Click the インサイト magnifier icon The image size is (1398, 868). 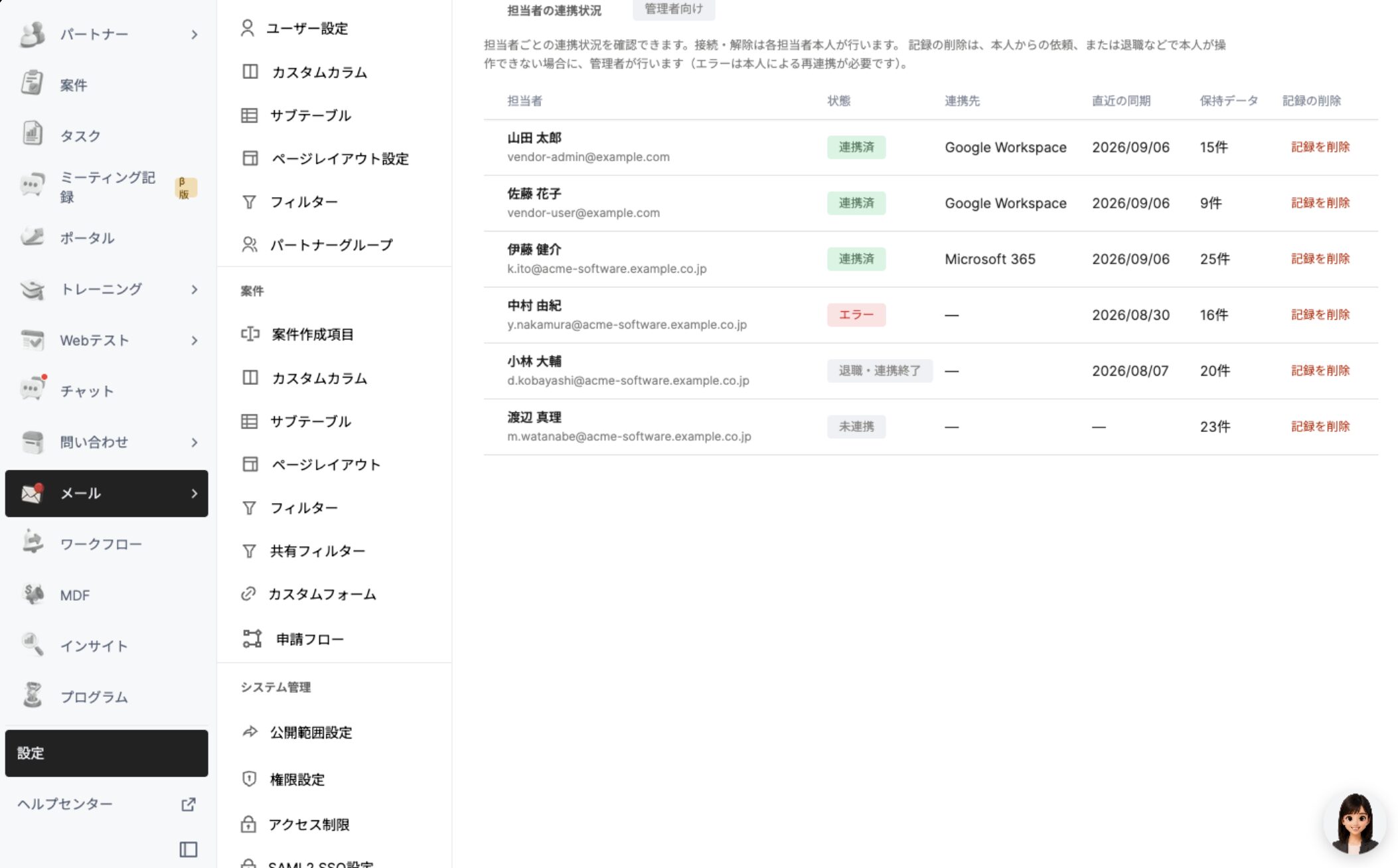click(32, 645)
